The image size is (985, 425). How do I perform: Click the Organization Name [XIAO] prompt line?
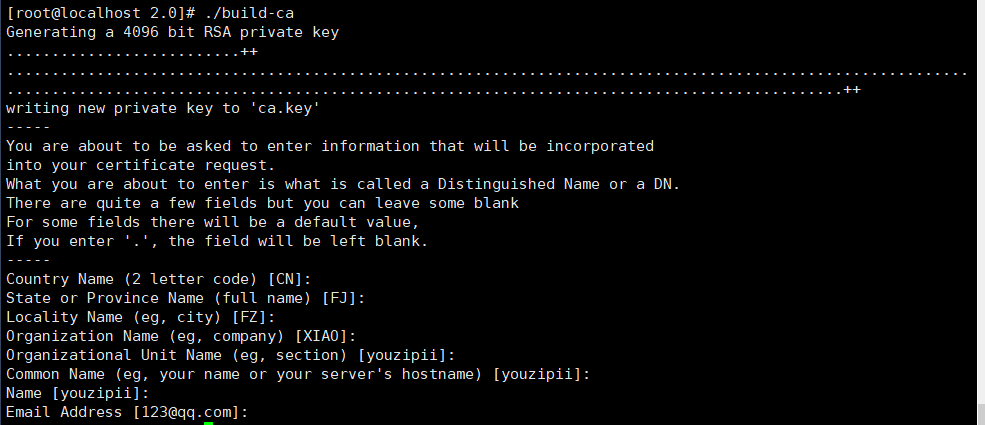[x=182, y=336]
